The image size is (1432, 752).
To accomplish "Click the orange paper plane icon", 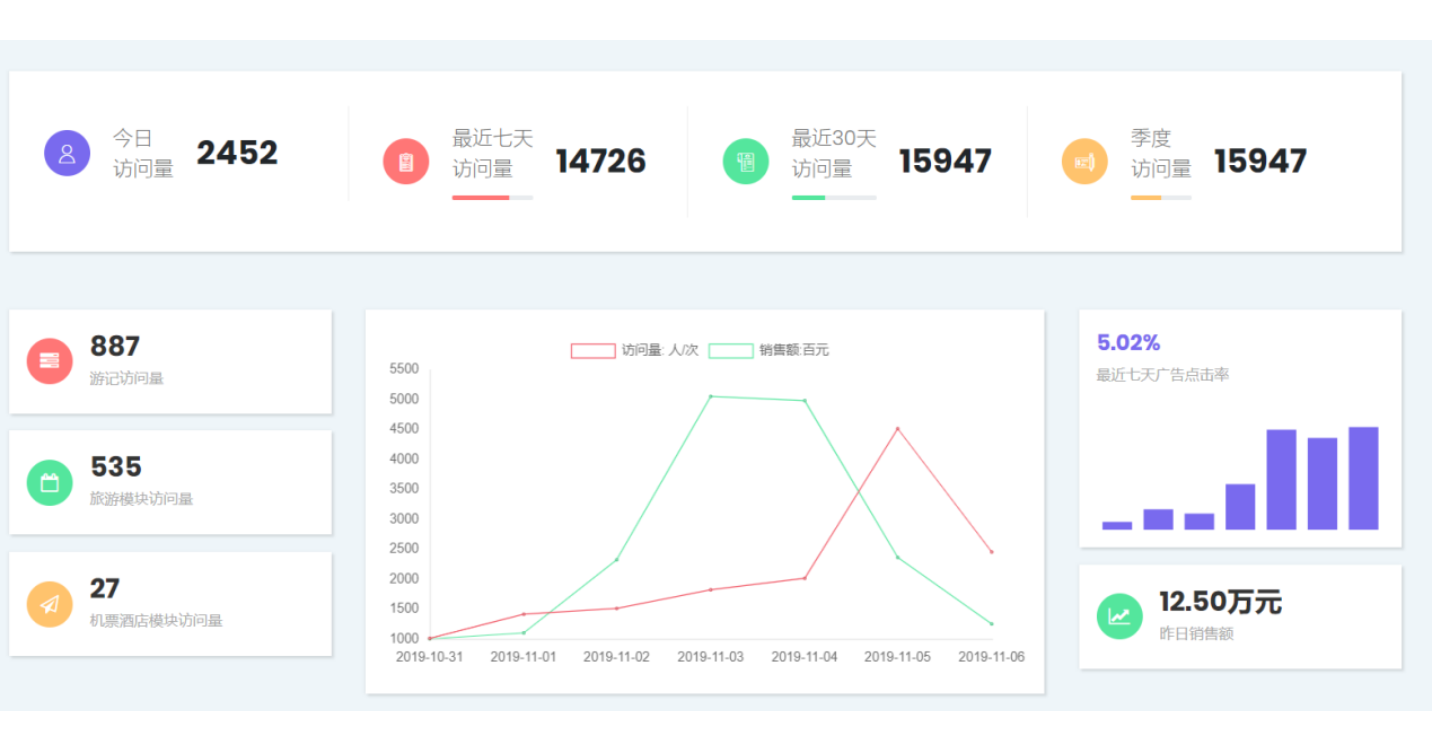I will pos(50,604).
